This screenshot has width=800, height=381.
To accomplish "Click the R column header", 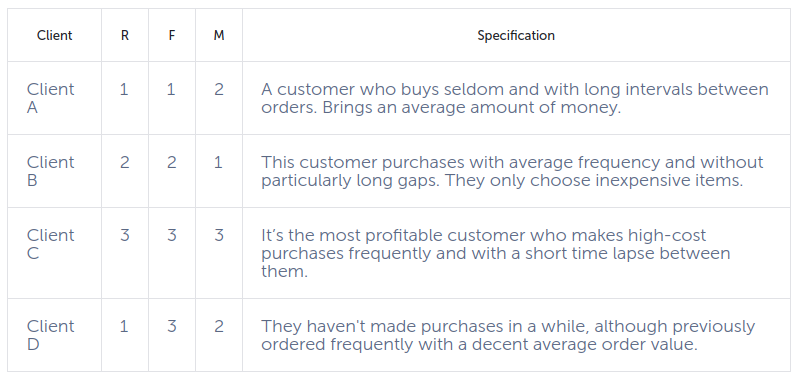I will pyautogui.click(x=124, y=36).
